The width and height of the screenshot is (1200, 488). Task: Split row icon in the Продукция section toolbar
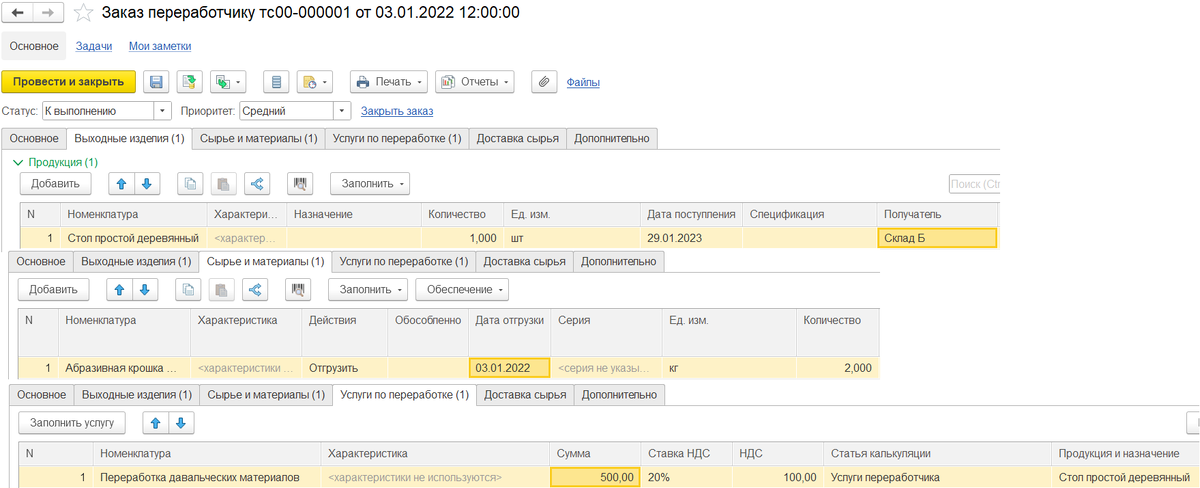pos(257,184)
